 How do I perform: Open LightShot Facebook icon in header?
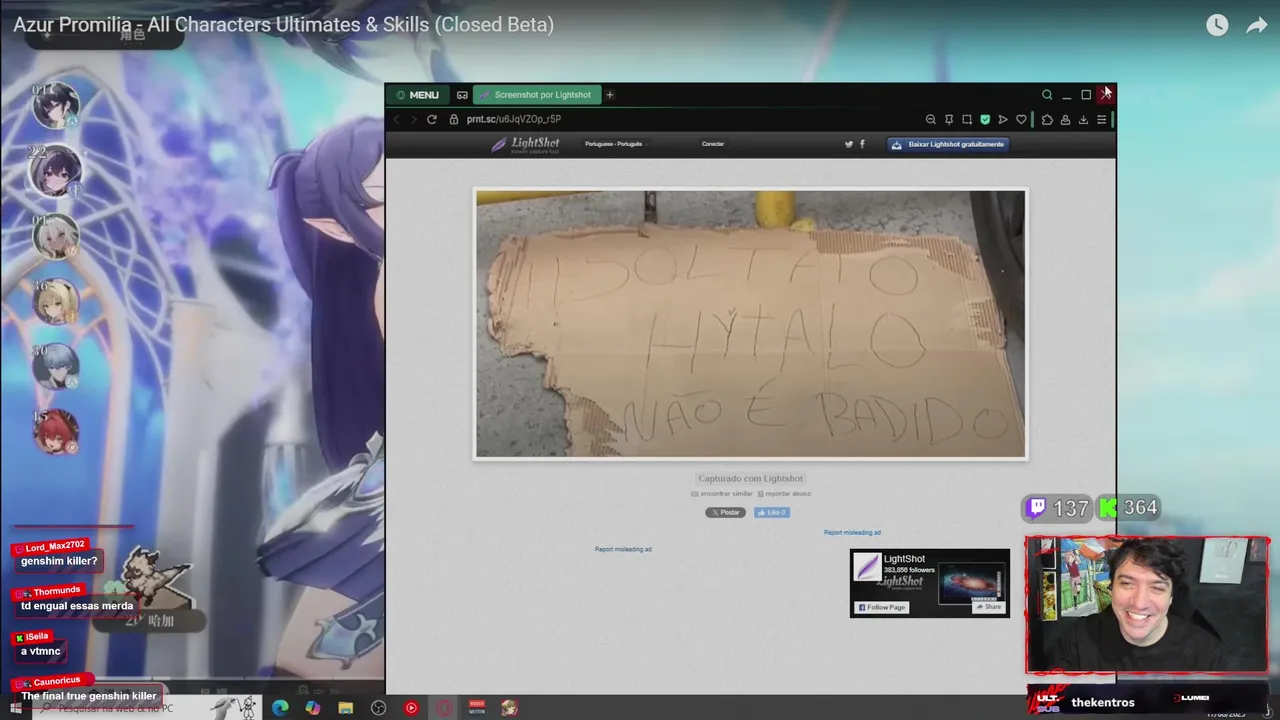pyautogui.click(x=862, y=144)
